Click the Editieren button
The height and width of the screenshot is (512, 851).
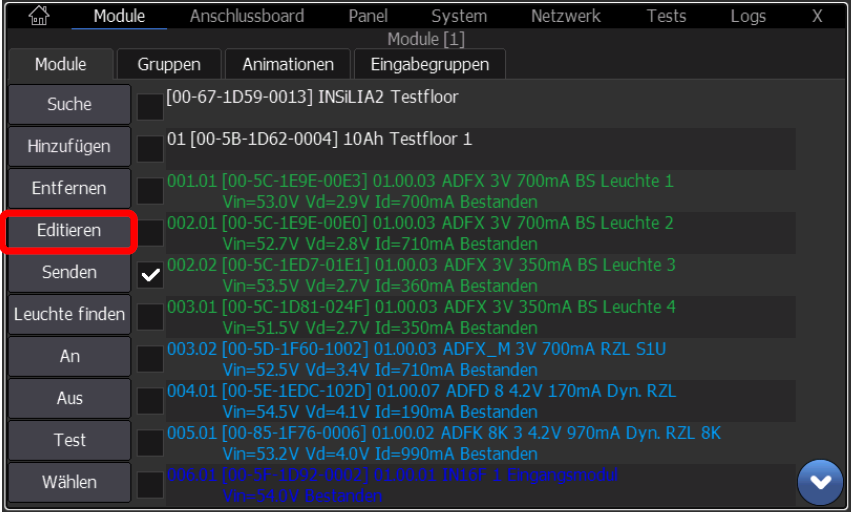click(69, 230)
